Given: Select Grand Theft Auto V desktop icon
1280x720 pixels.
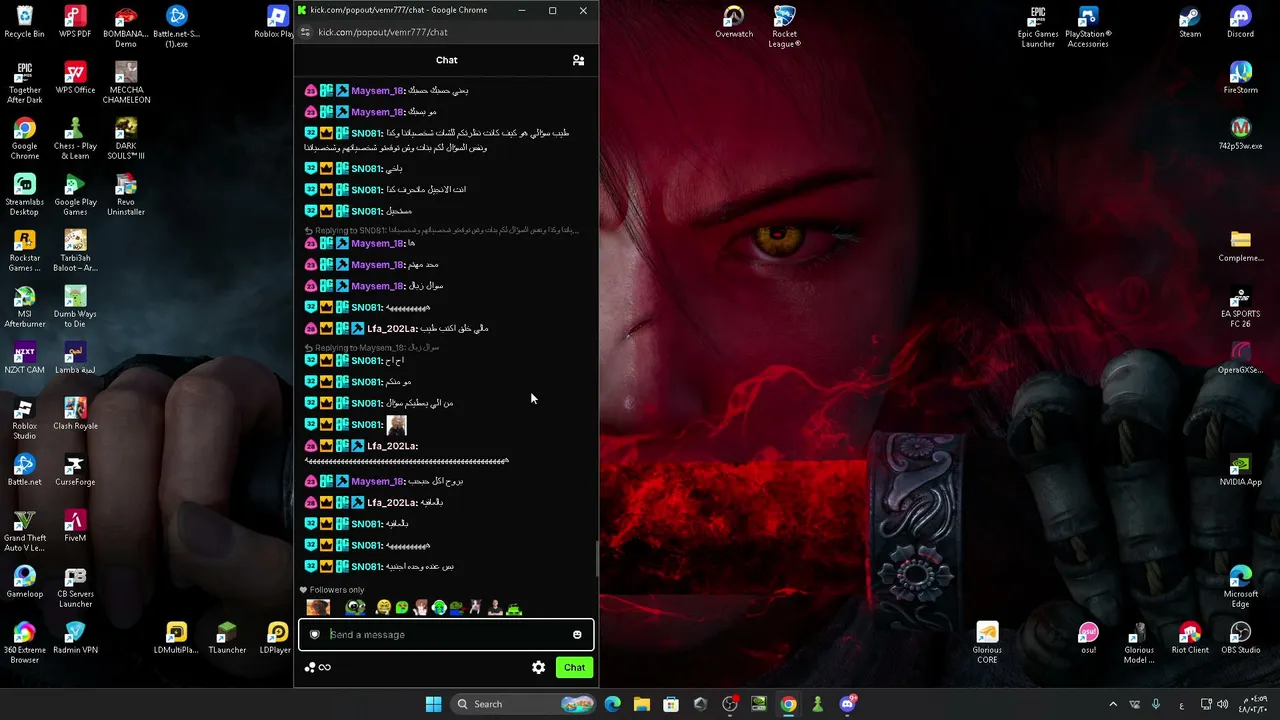Looking at the screenshot, I should [x=24, y=530].
